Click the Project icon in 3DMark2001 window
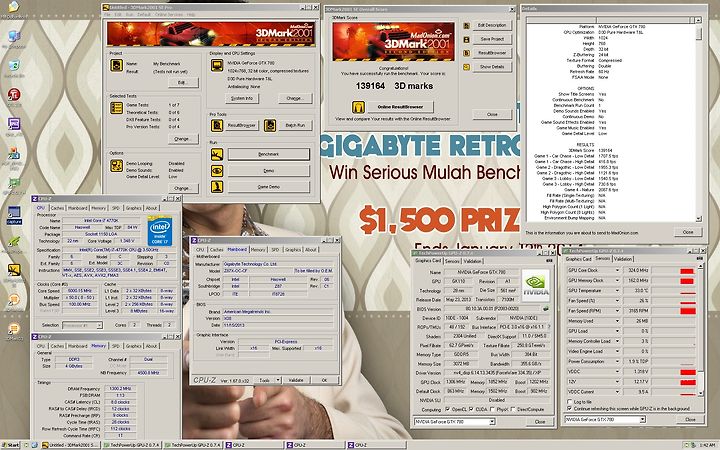The width and height of the screenshot is (720, 450). click(x=117, y=65)
